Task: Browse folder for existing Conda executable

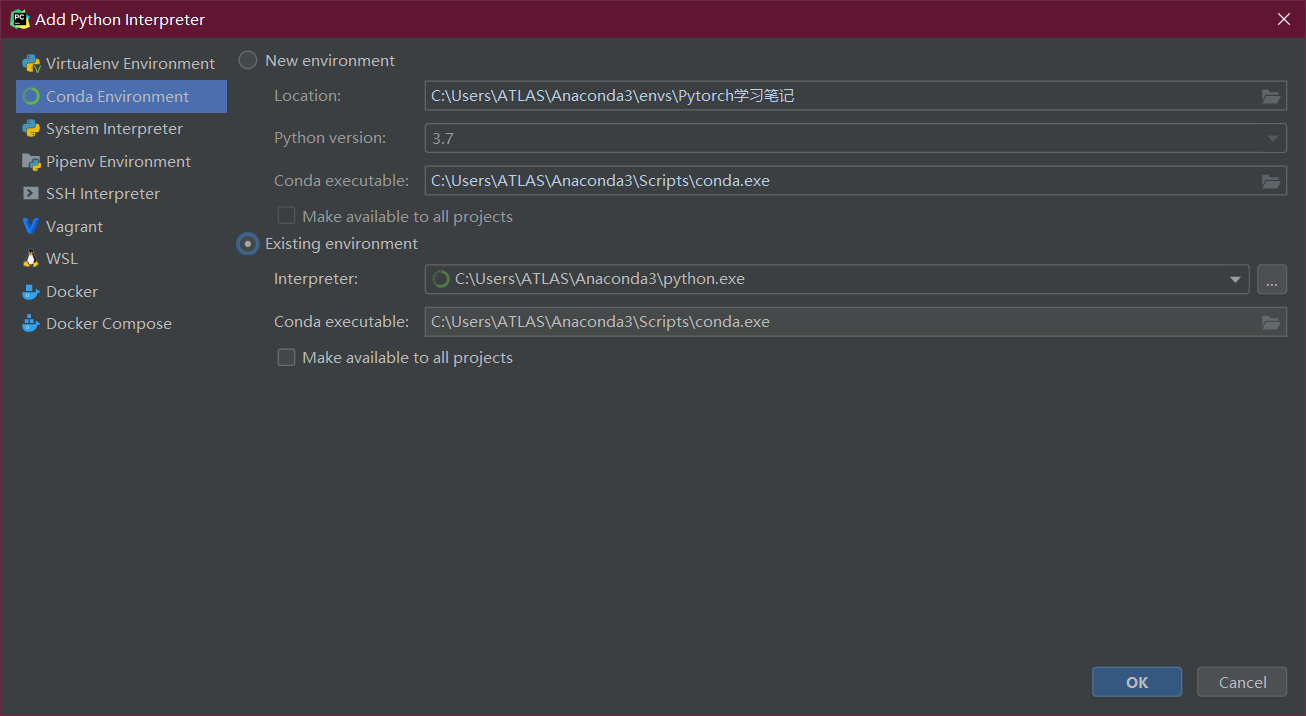Action: point(1271,322)
